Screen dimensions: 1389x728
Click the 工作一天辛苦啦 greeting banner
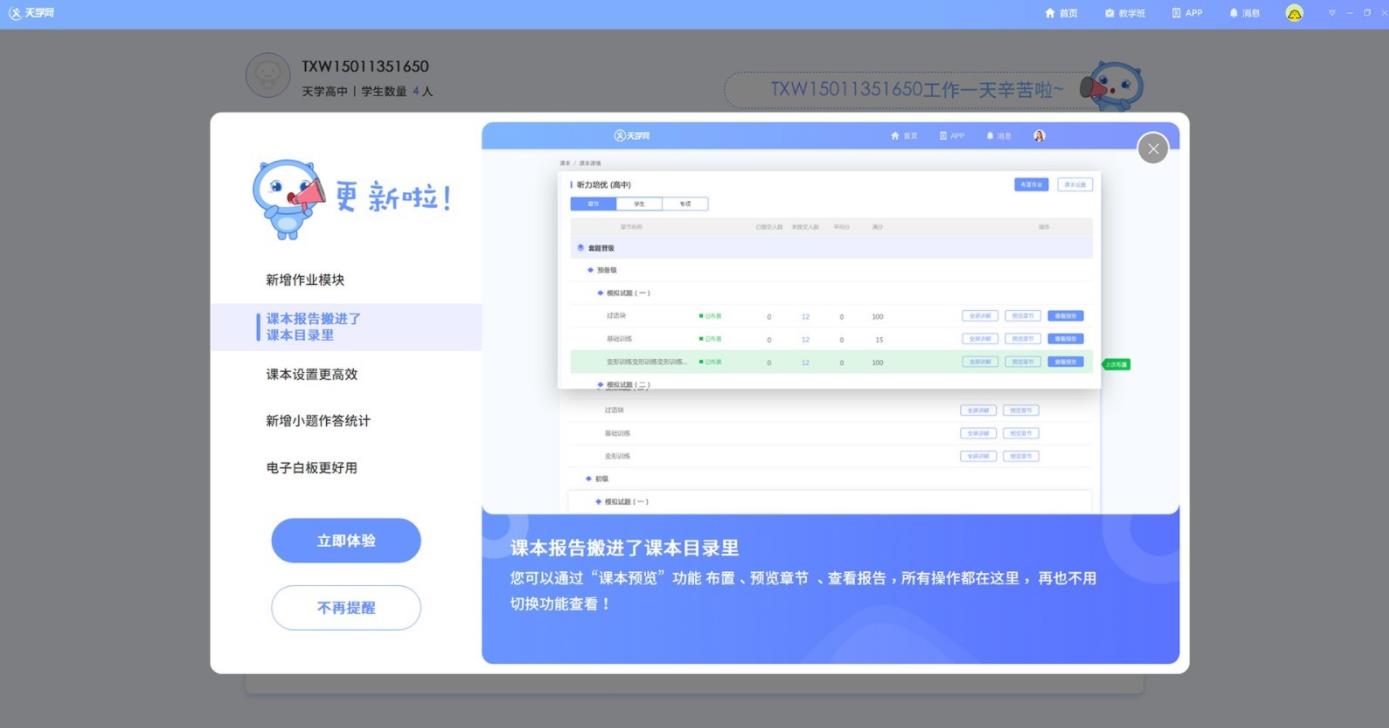910,89
